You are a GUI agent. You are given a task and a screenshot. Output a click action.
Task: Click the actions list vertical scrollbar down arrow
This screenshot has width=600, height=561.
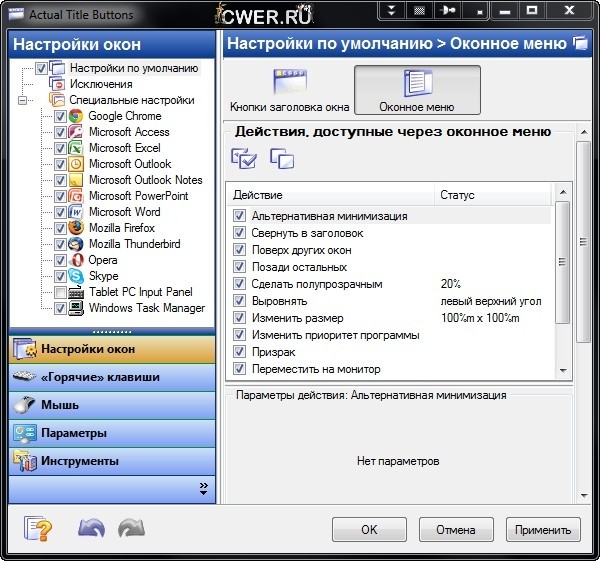pyautogui.click(x=562, y=371)
